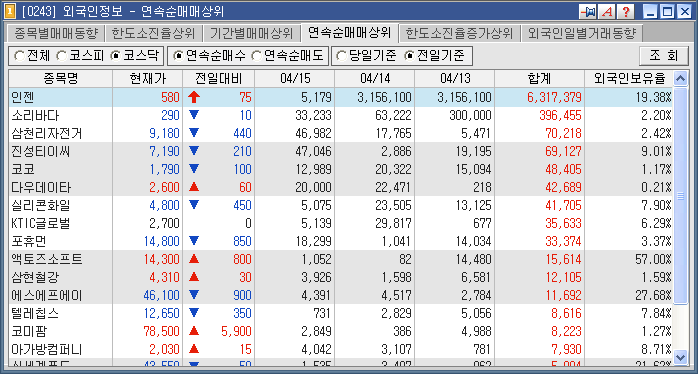The image size is (698, 374).
Task: Click the 전일대비 column header
Action: point(219,79)
